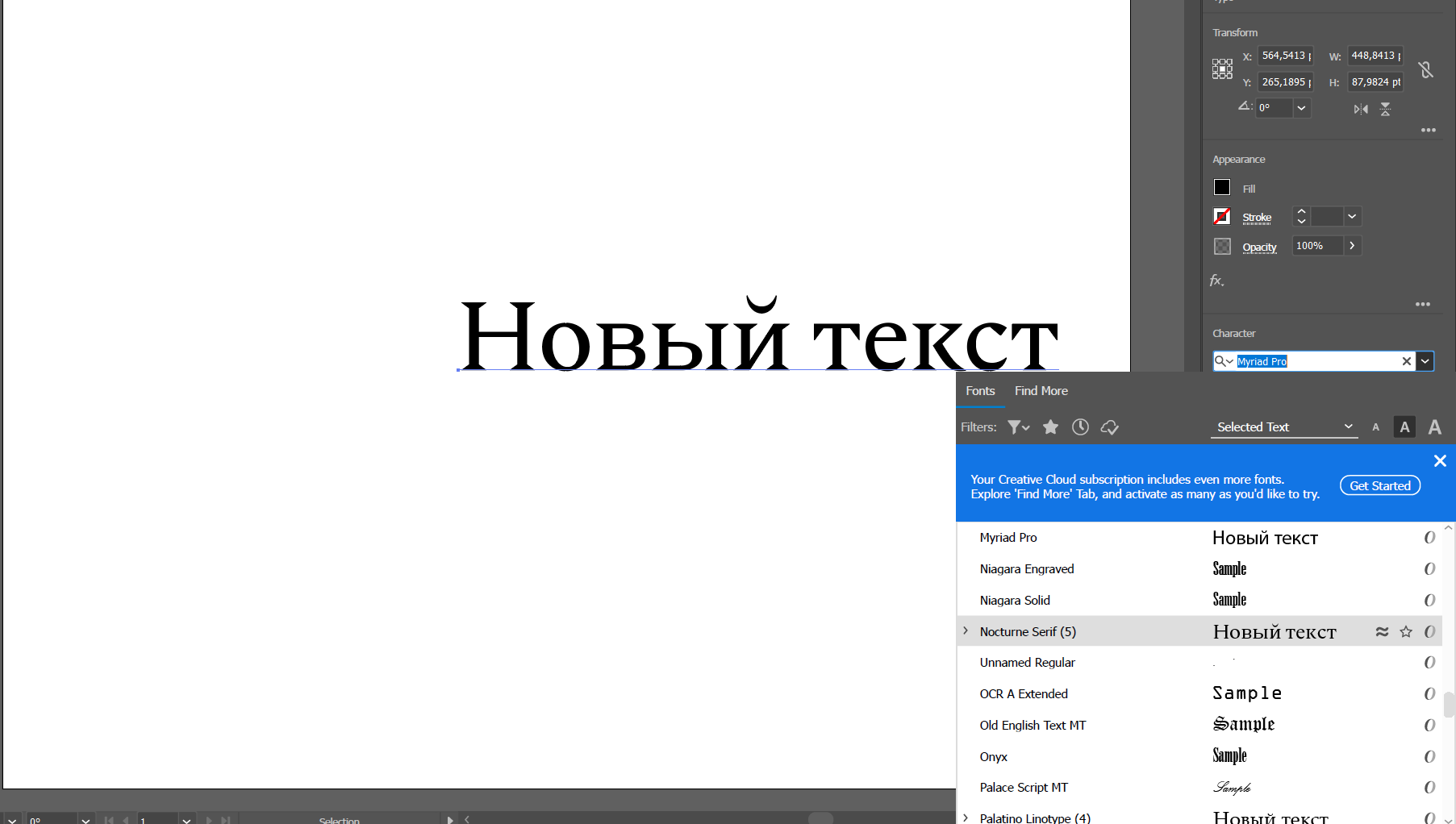Open the fx effects menu
Viewport: 1456px width, 824px height.
point(1216,281)
